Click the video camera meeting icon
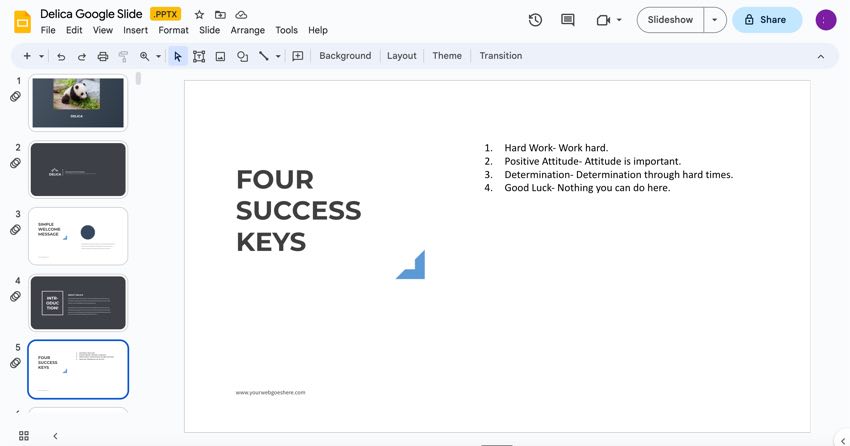The height and width of the screenshot is (446, 850). 603,20
